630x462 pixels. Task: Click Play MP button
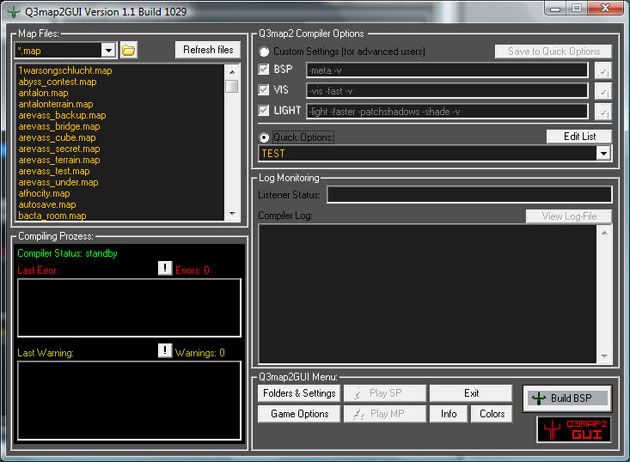[385, 414]
